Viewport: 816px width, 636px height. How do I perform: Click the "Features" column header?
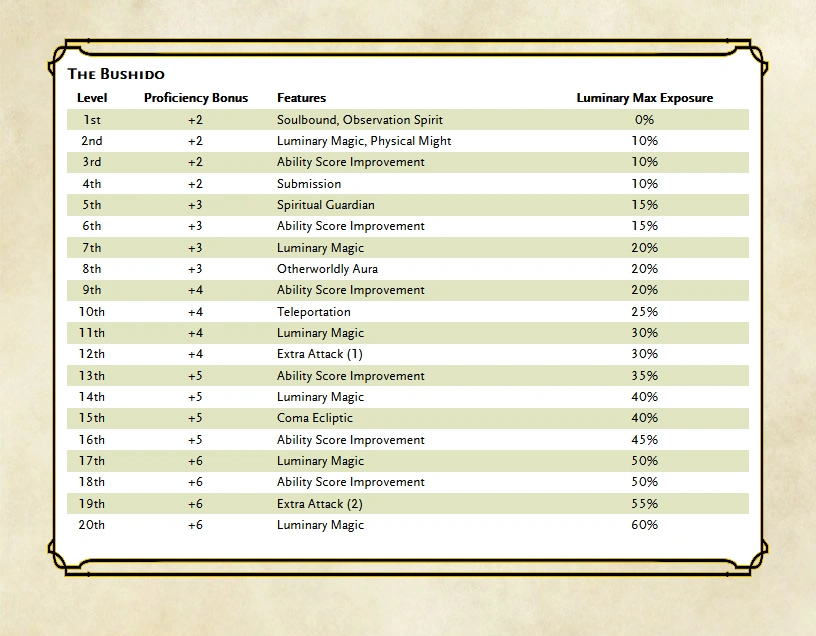coord(301,98)
